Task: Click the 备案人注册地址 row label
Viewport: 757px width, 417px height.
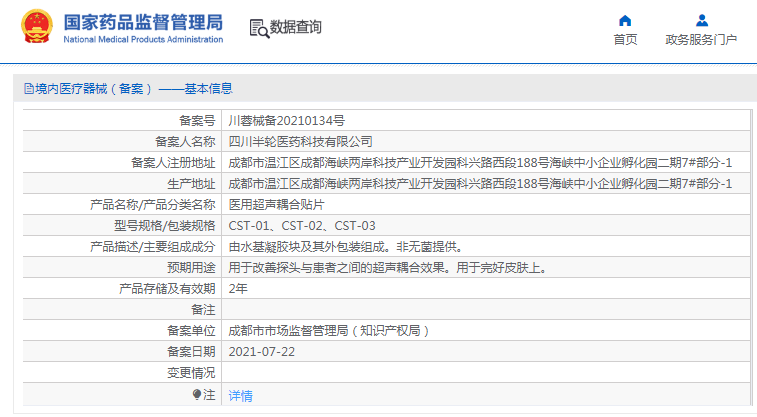Action: click(x=173, y=163)
